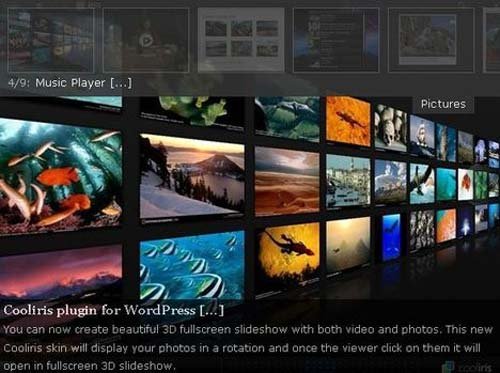Open the Pictures label
The image size is (500, 373).
(x=443, y=104)
